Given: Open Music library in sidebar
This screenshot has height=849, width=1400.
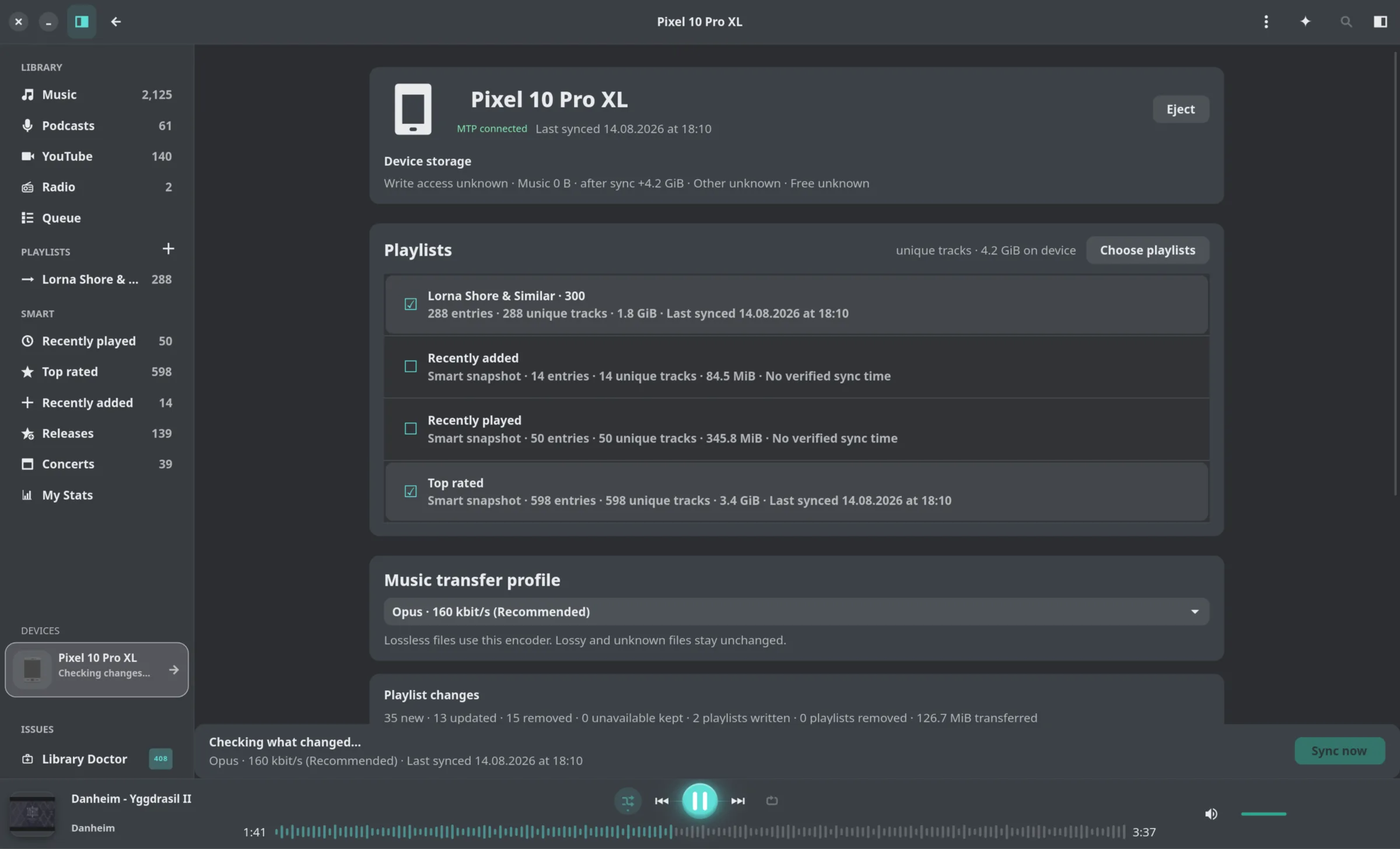Looking at the screenshot, I should click(x=97, y=94).
